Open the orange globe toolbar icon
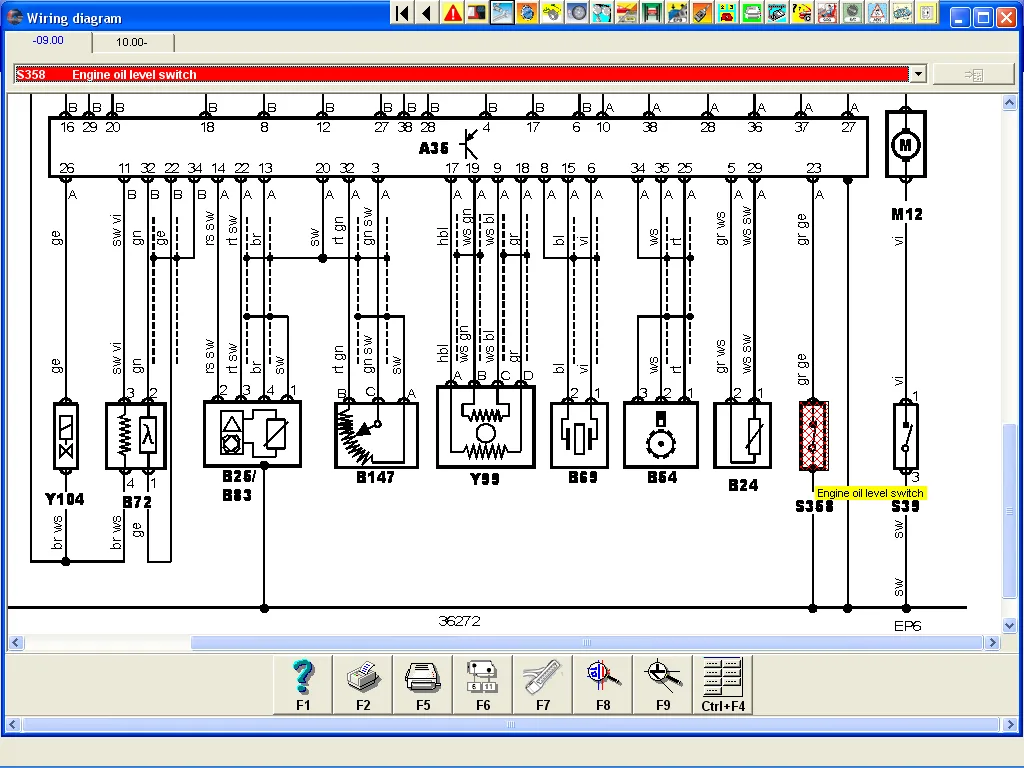This screenshot has width=1024, height=768. tap(526, 12)
